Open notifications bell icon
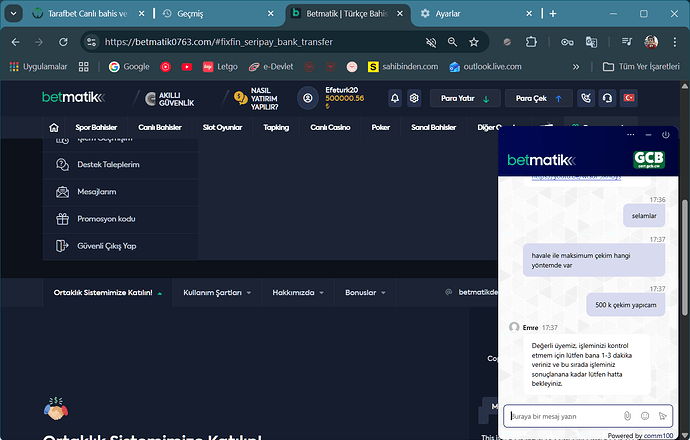This screenshot has width=690, height=440. tap(395, 98)
